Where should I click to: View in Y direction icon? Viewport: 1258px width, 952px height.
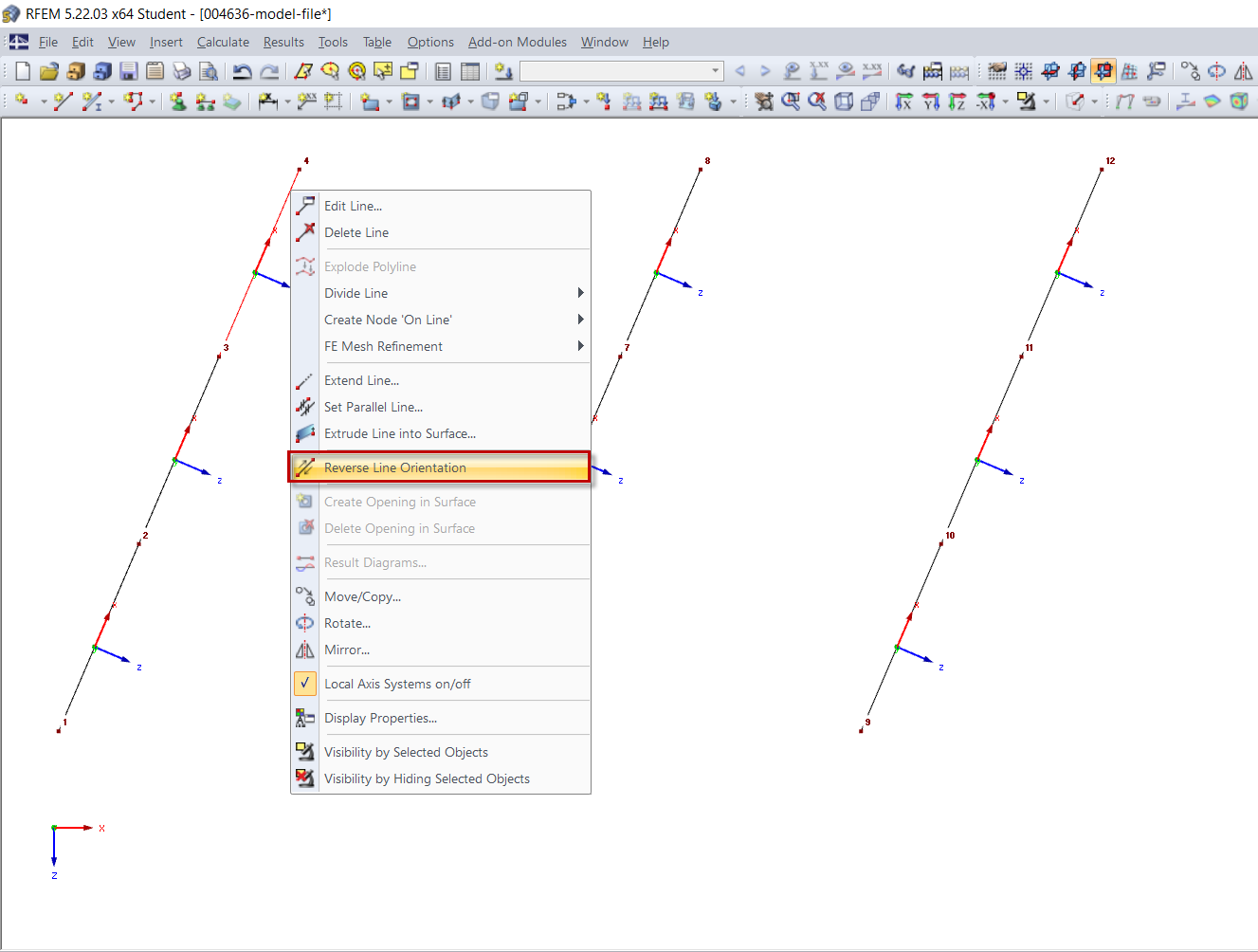tap(931, 101)
